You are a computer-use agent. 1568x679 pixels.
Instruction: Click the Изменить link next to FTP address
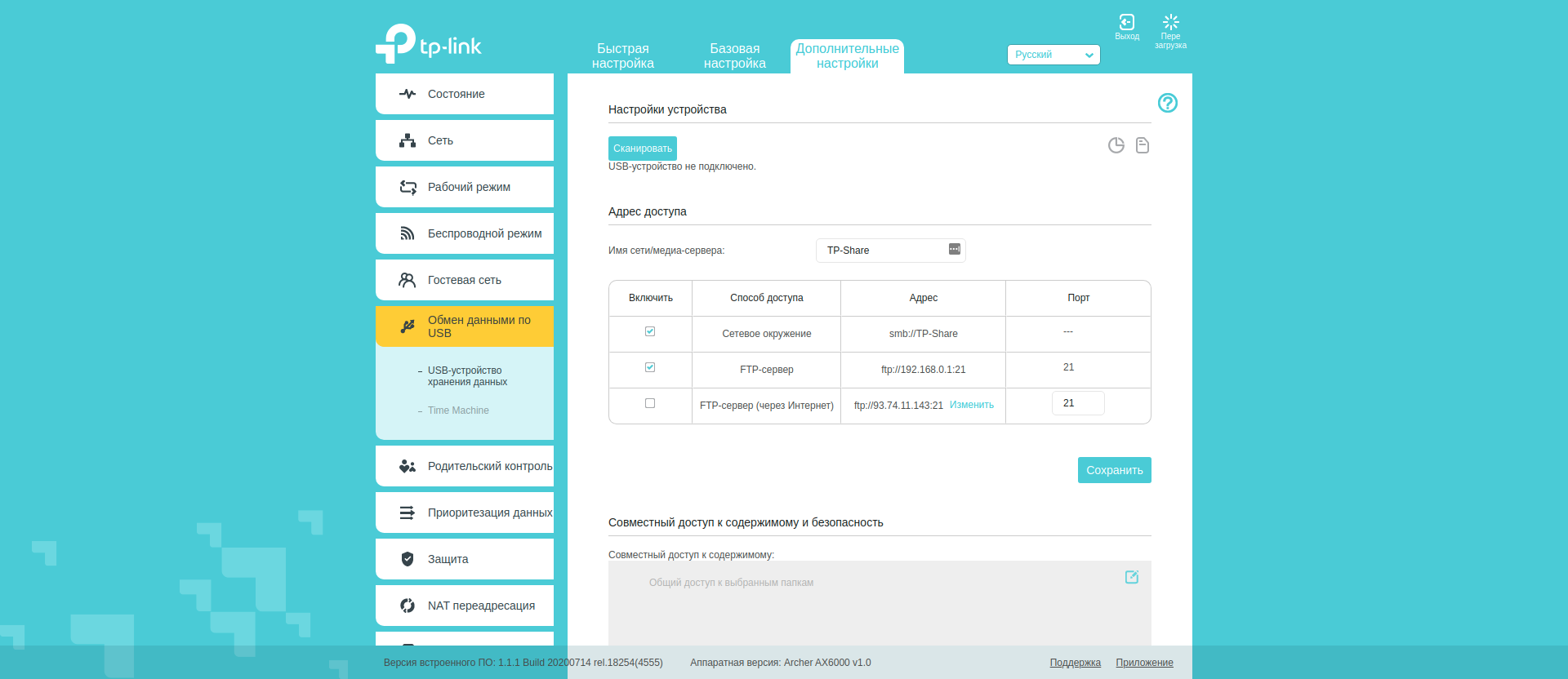click(971, 405)
